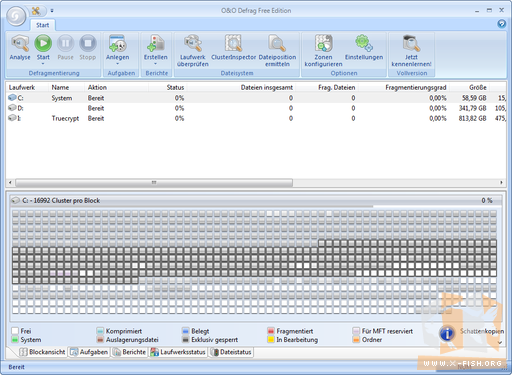This screenshot has width=512, height=375.
Task: Click the Exklusiv gesperrt legend swatch
Action: coord(185,340)
